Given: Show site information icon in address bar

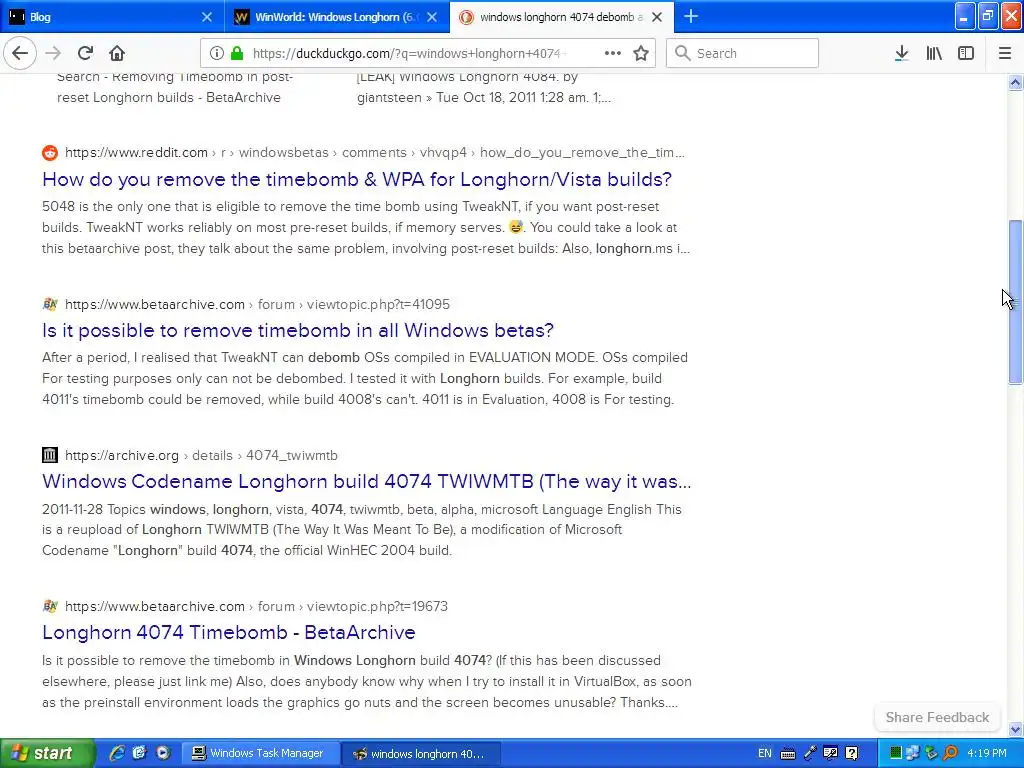Looking at the screenshot, I should (217, 53).
